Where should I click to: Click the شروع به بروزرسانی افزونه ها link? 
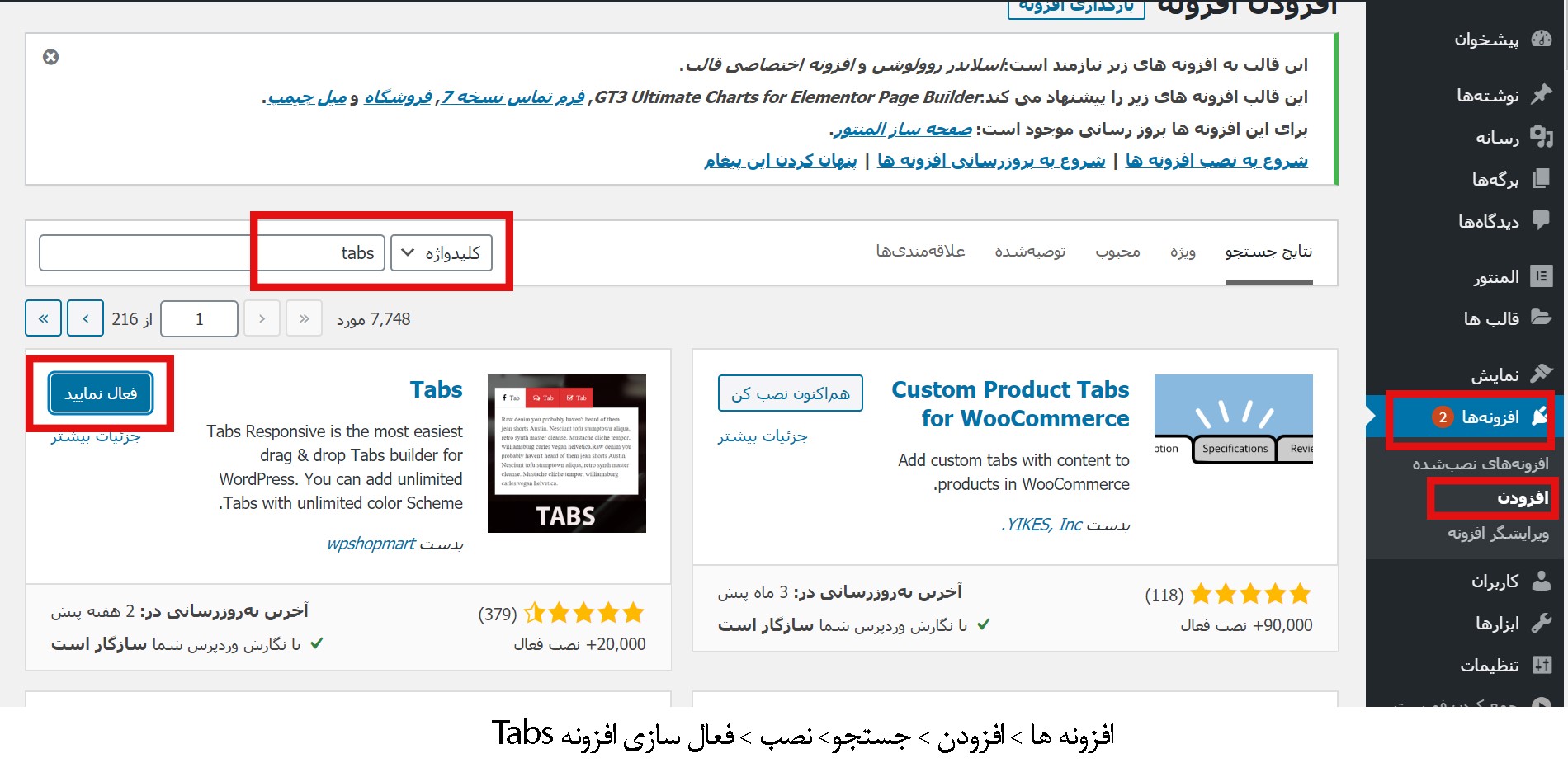coord(991,161)
